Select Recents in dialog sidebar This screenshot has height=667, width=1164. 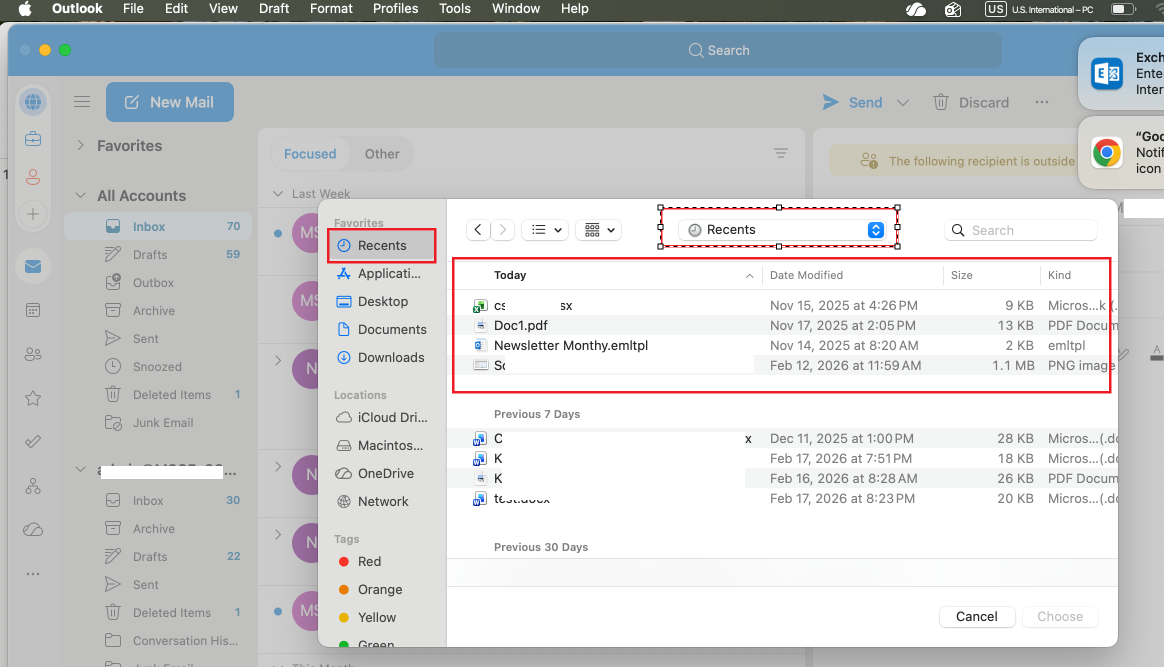[382, 246]
